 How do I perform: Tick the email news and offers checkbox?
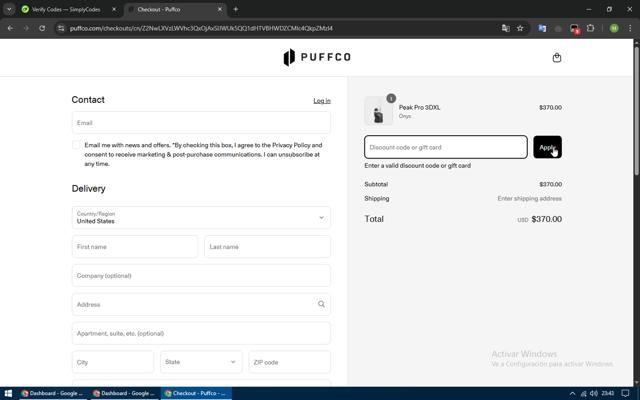[76, 145]
